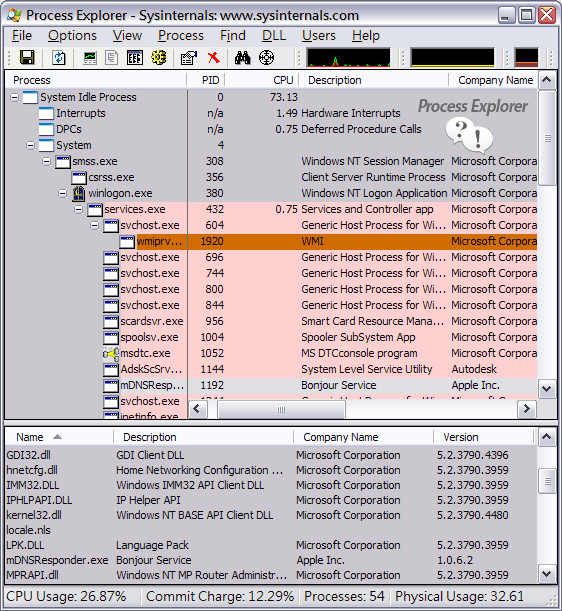Click horizontal scrollbar left arrow
Image resolution: width=562 pixels, height=611 pixels.
[x=197, y=409]
